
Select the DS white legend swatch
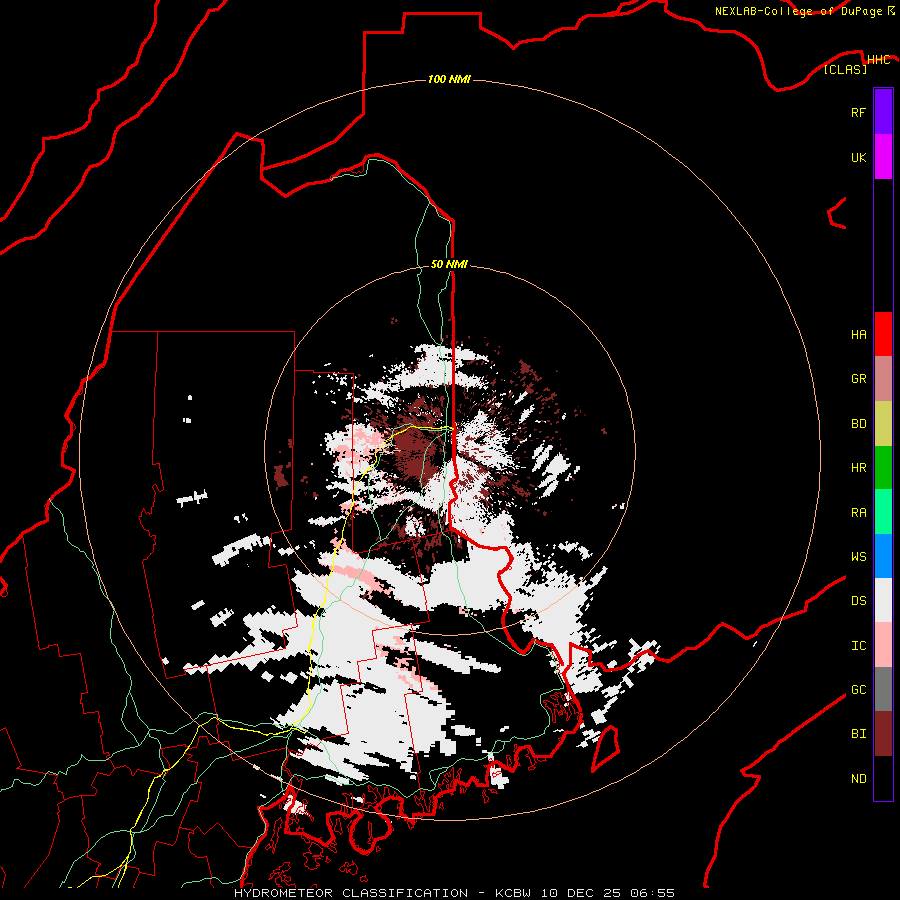click(883, 600)
